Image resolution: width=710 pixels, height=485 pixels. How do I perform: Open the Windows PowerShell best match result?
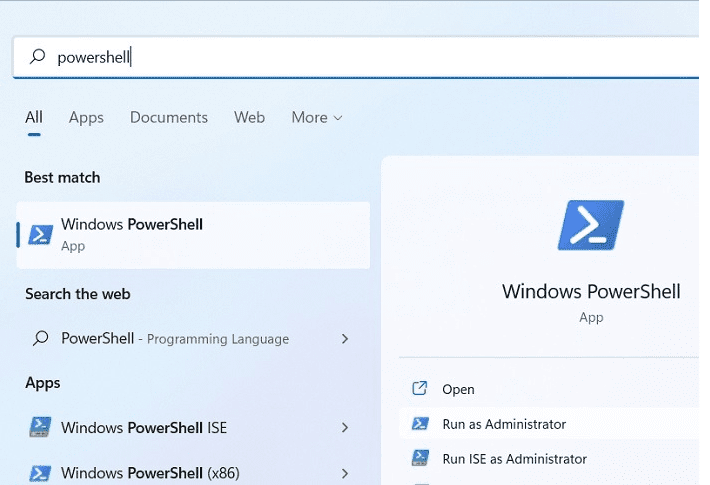[193, 235]
